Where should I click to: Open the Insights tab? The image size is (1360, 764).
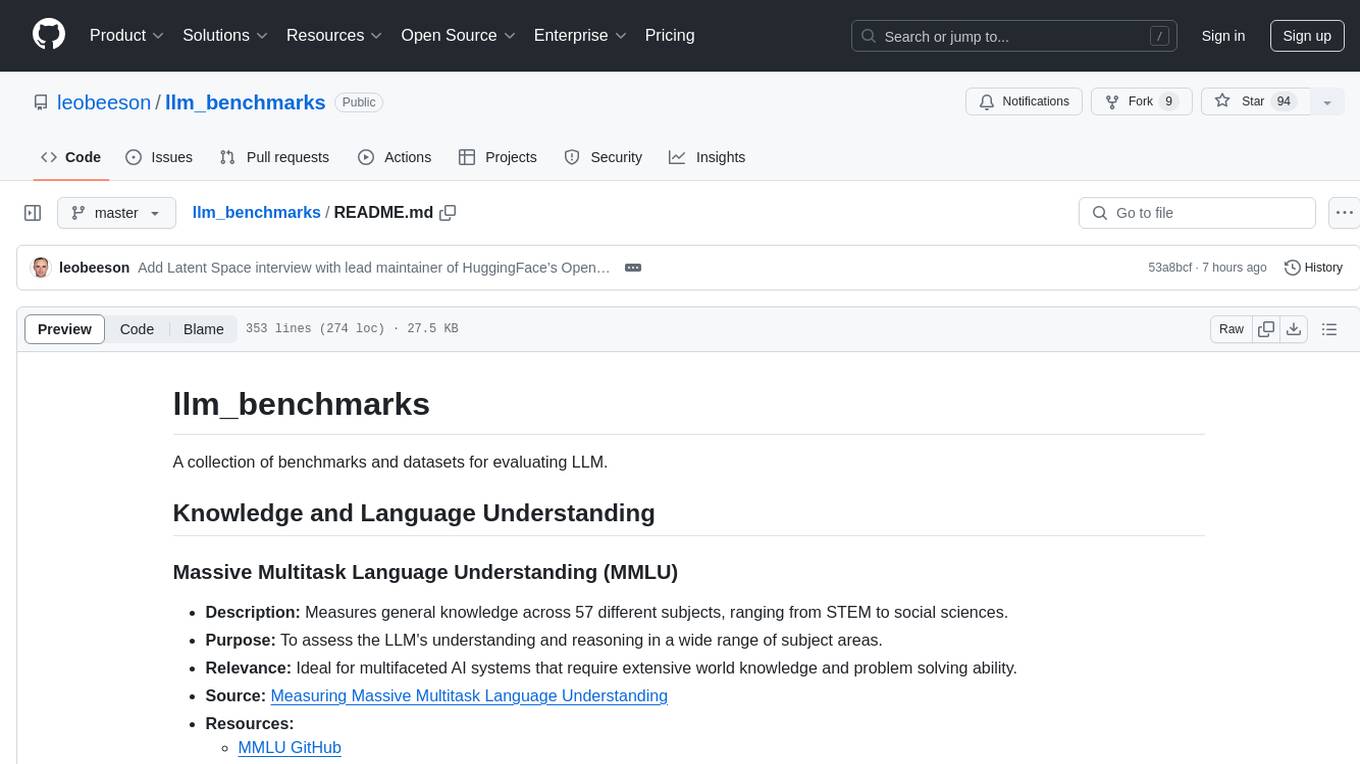707,157
